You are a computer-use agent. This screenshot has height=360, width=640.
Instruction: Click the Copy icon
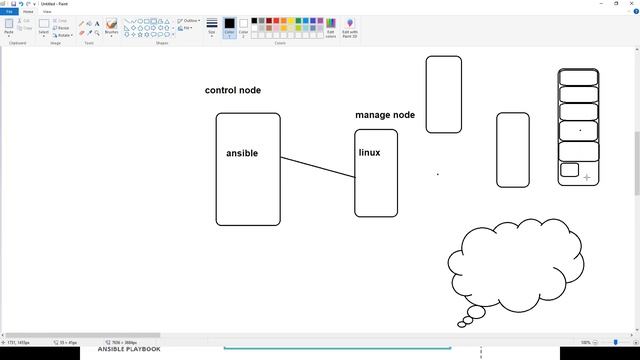(20, 28)
